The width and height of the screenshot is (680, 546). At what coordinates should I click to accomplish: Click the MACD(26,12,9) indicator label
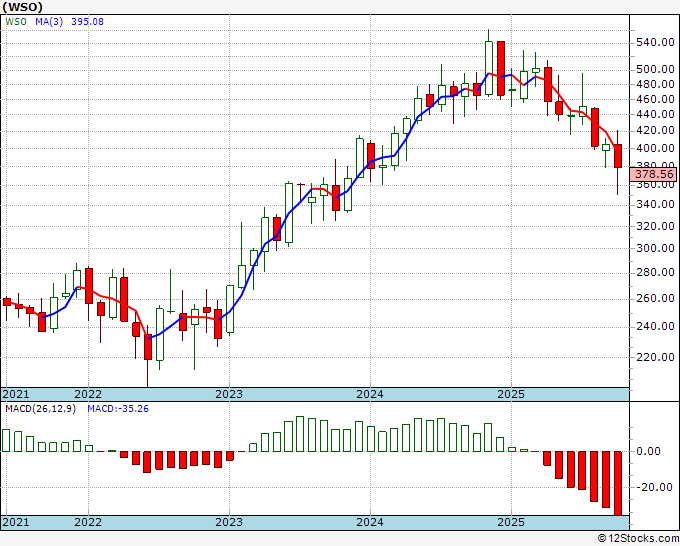click(x=40, y=409)
